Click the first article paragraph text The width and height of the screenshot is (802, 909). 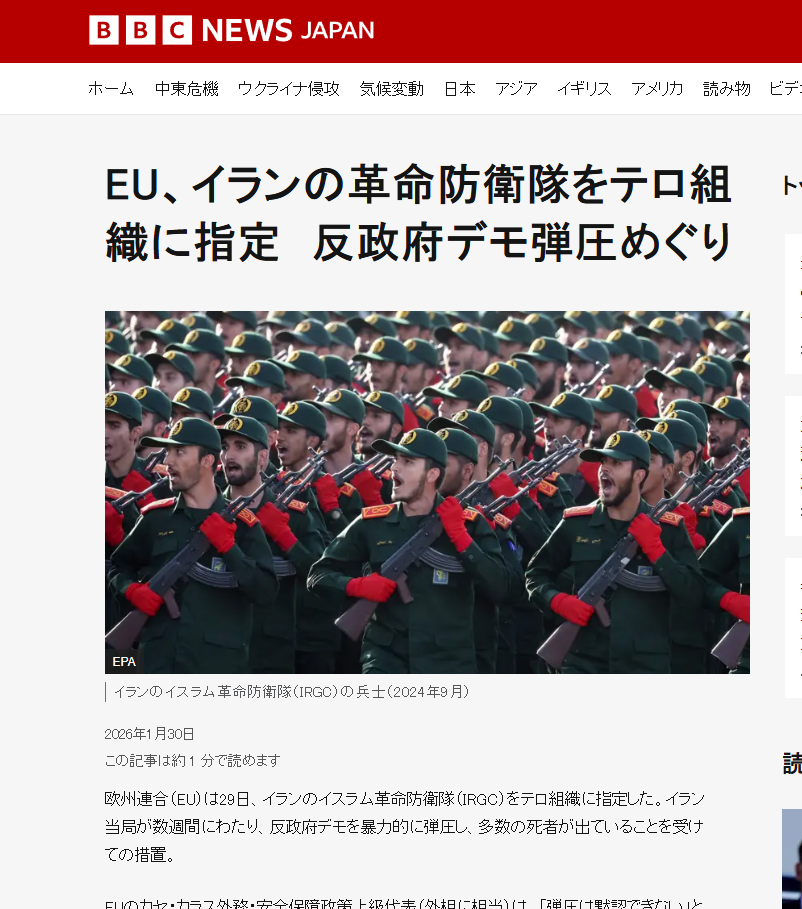pos(405,826)
